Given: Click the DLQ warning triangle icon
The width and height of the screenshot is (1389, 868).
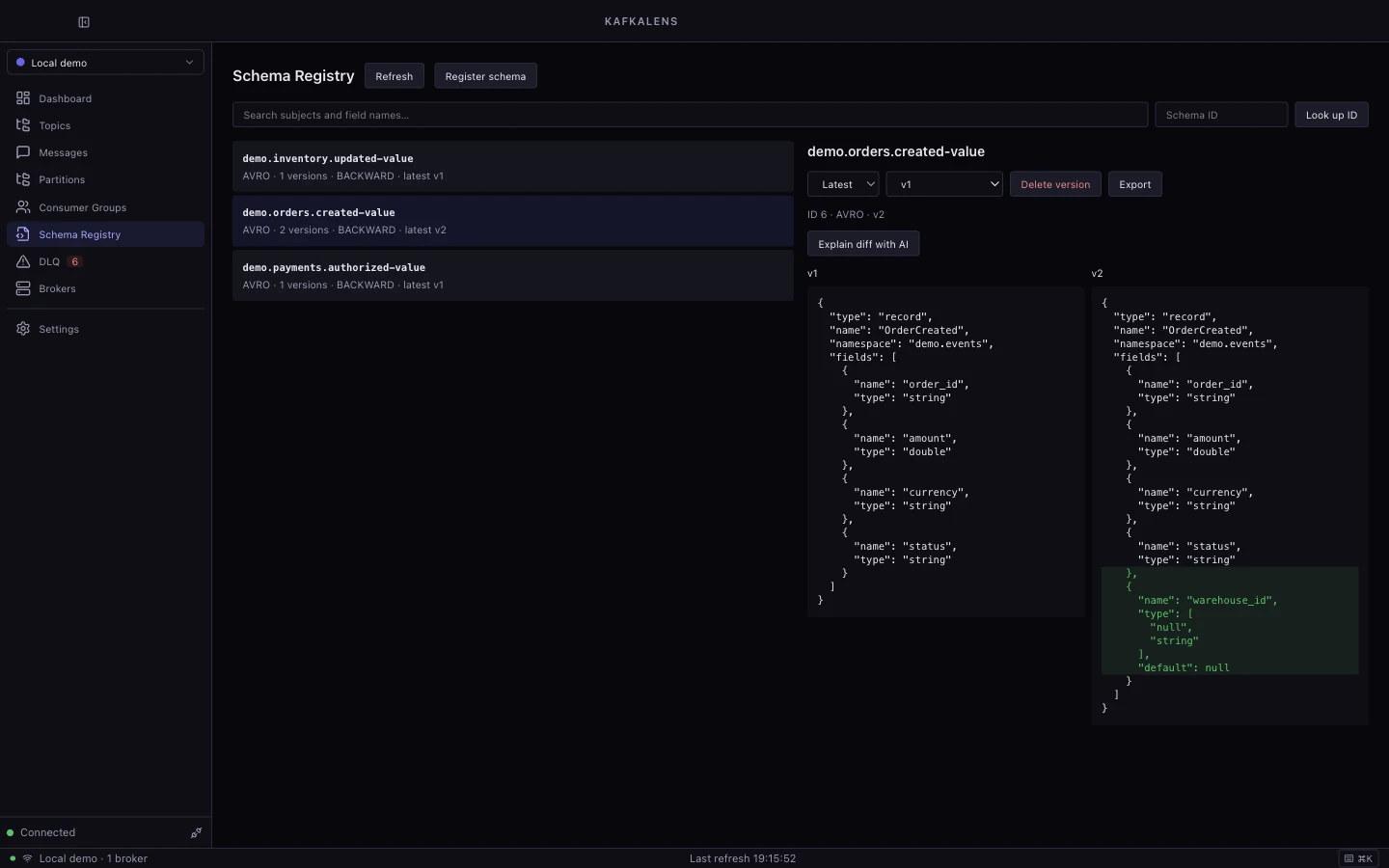Looking at the screenshot, I should [x=23, y=261].
